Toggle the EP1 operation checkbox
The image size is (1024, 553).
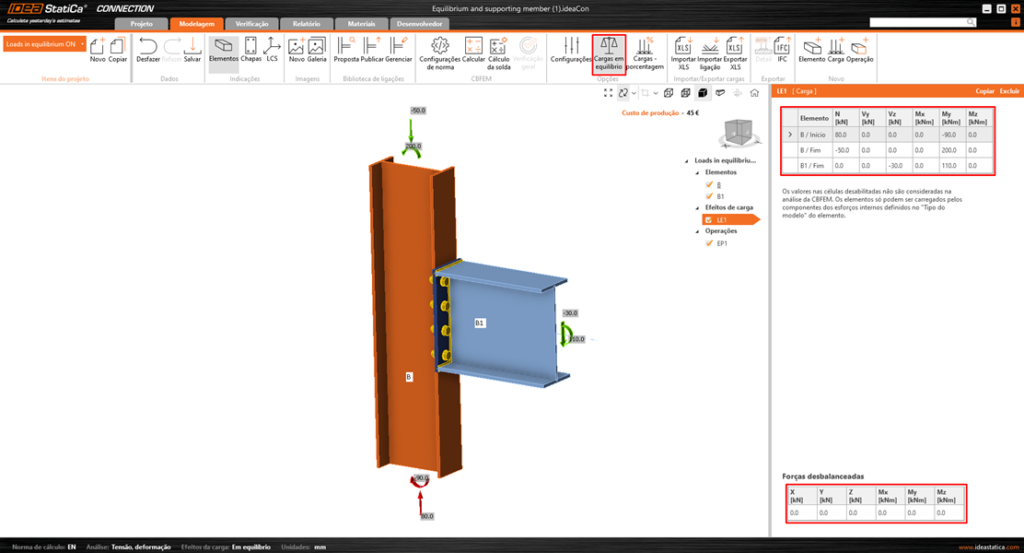click(x=708, y=242)
